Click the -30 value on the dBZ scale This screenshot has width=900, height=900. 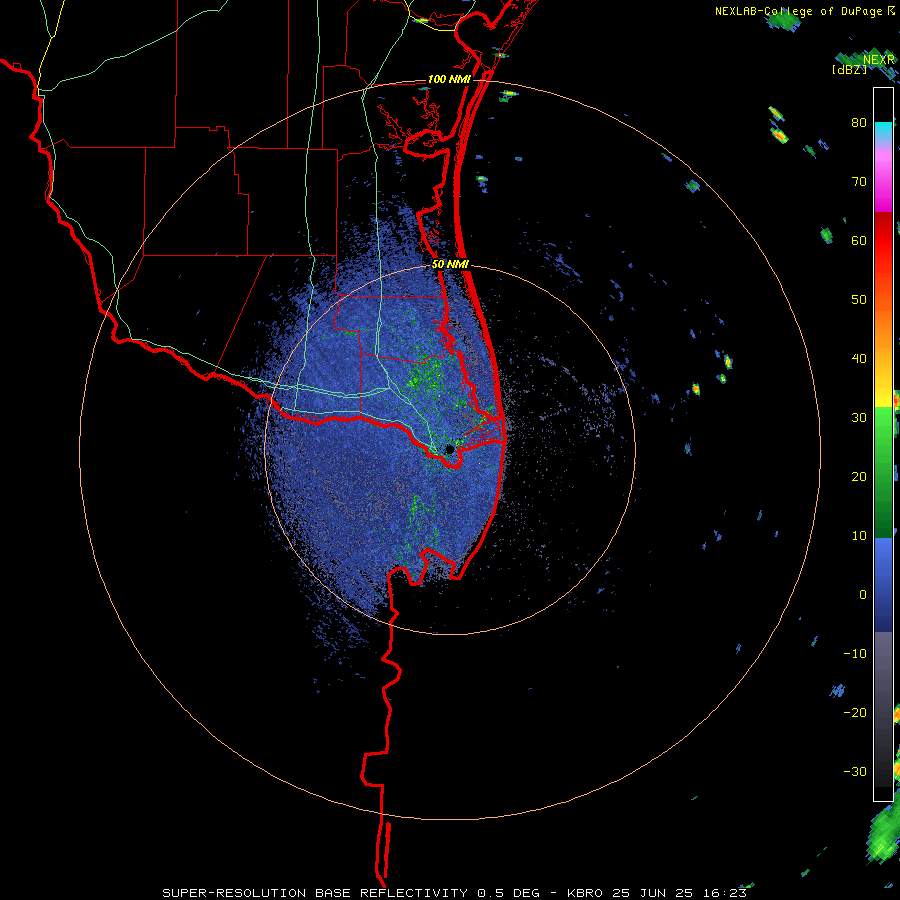855,772
